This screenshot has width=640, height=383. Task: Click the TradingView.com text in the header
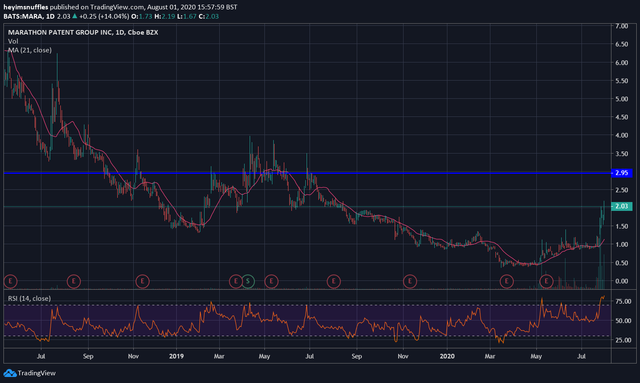point(117,7)
